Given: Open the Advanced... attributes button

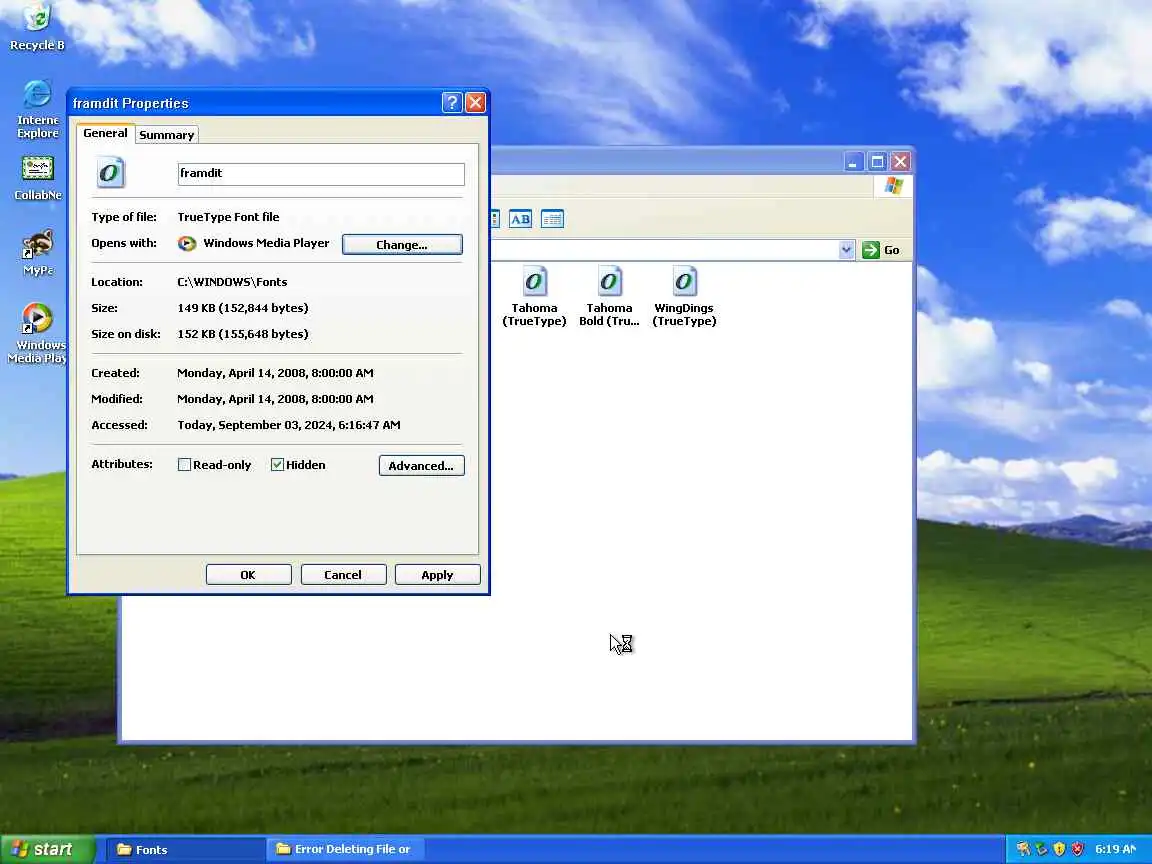Looking at the screenshot, I should coord(422,466).
